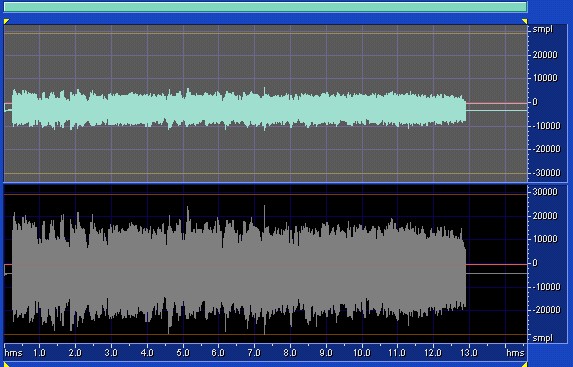Click the 20000 label on upper amplitude ruler
573x367 pixels.
click(544, 55)
